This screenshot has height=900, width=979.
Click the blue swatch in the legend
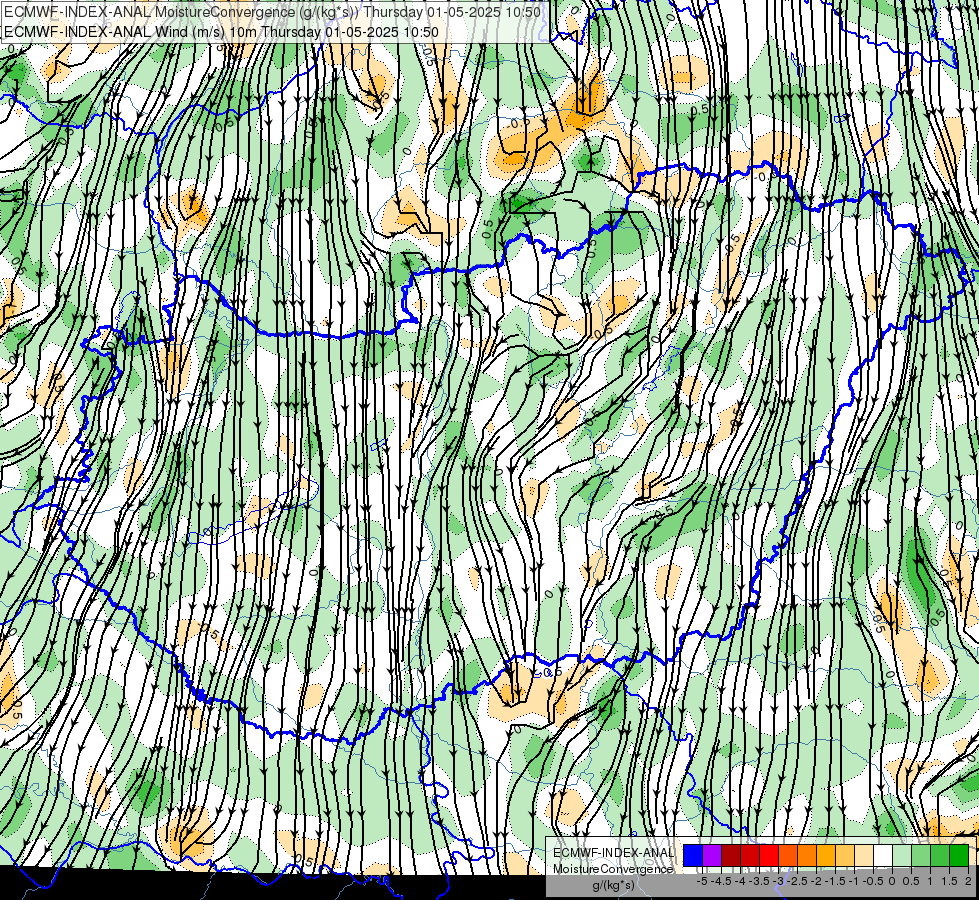point(693,855)
